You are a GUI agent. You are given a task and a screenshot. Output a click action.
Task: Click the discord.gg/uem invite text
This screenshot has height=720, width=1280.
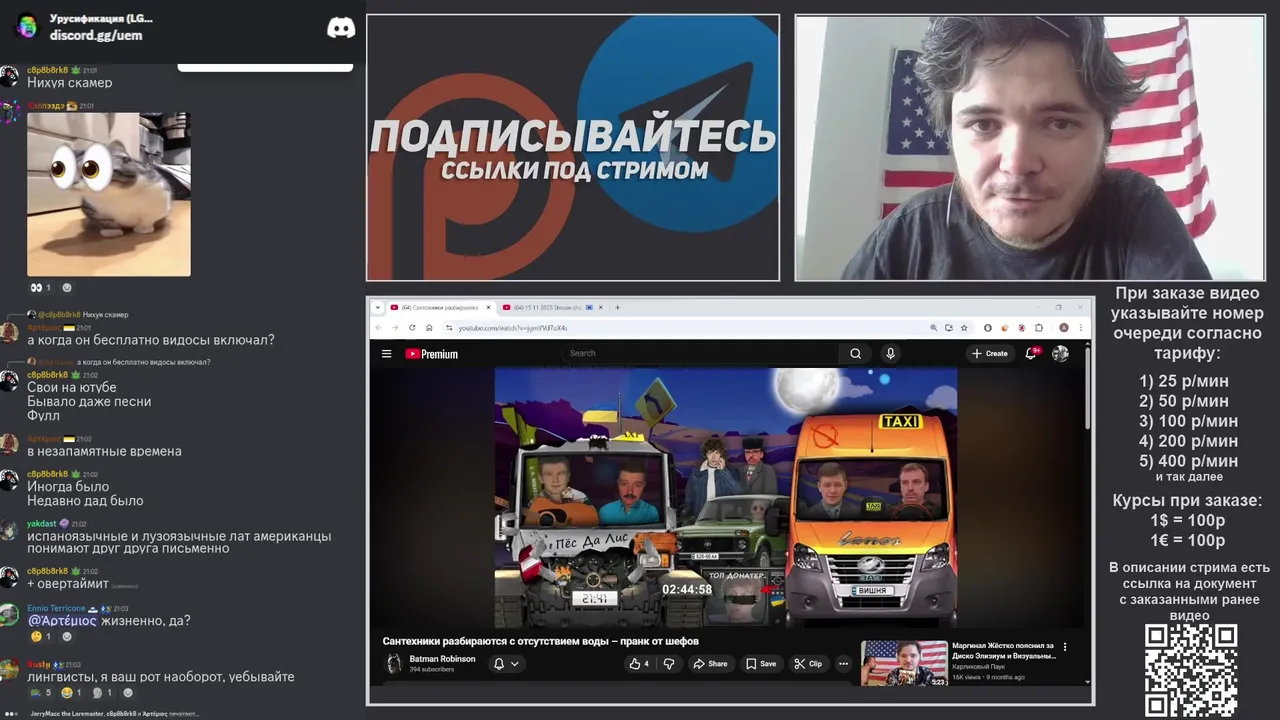click(96, 35)
